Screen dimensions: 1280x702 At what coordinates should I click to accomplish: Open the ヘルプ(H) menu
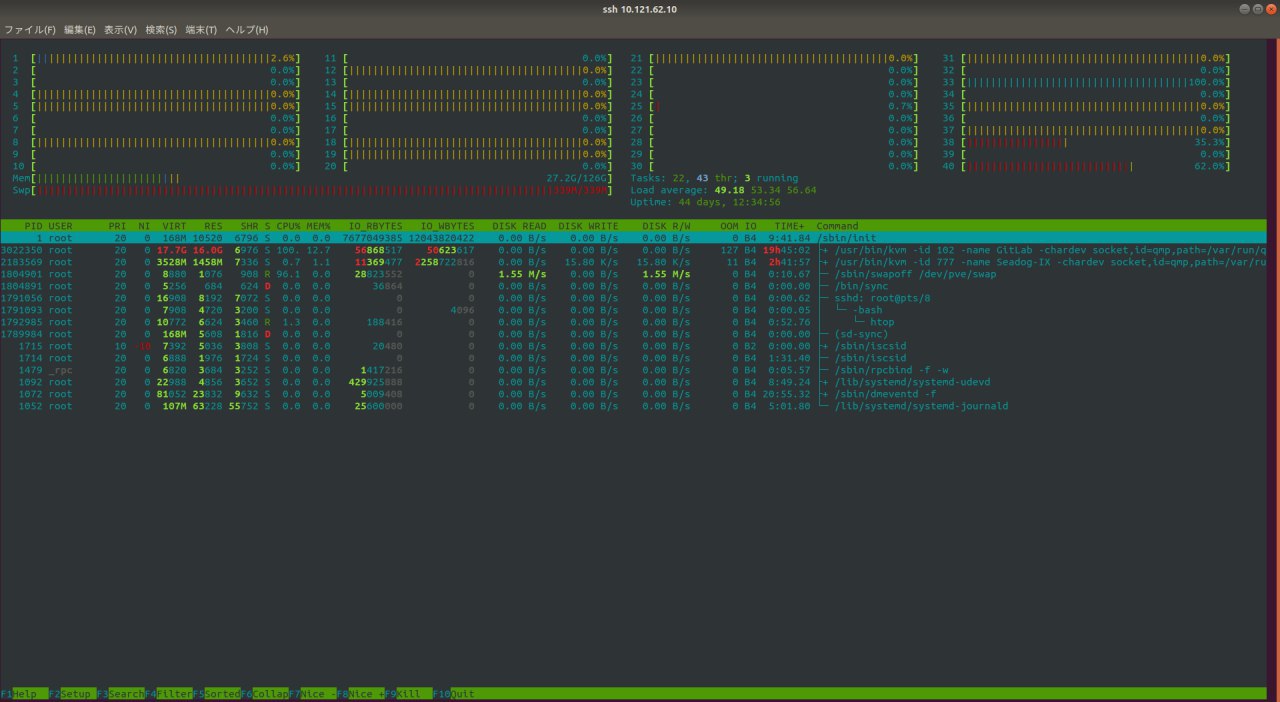point(247,30)
